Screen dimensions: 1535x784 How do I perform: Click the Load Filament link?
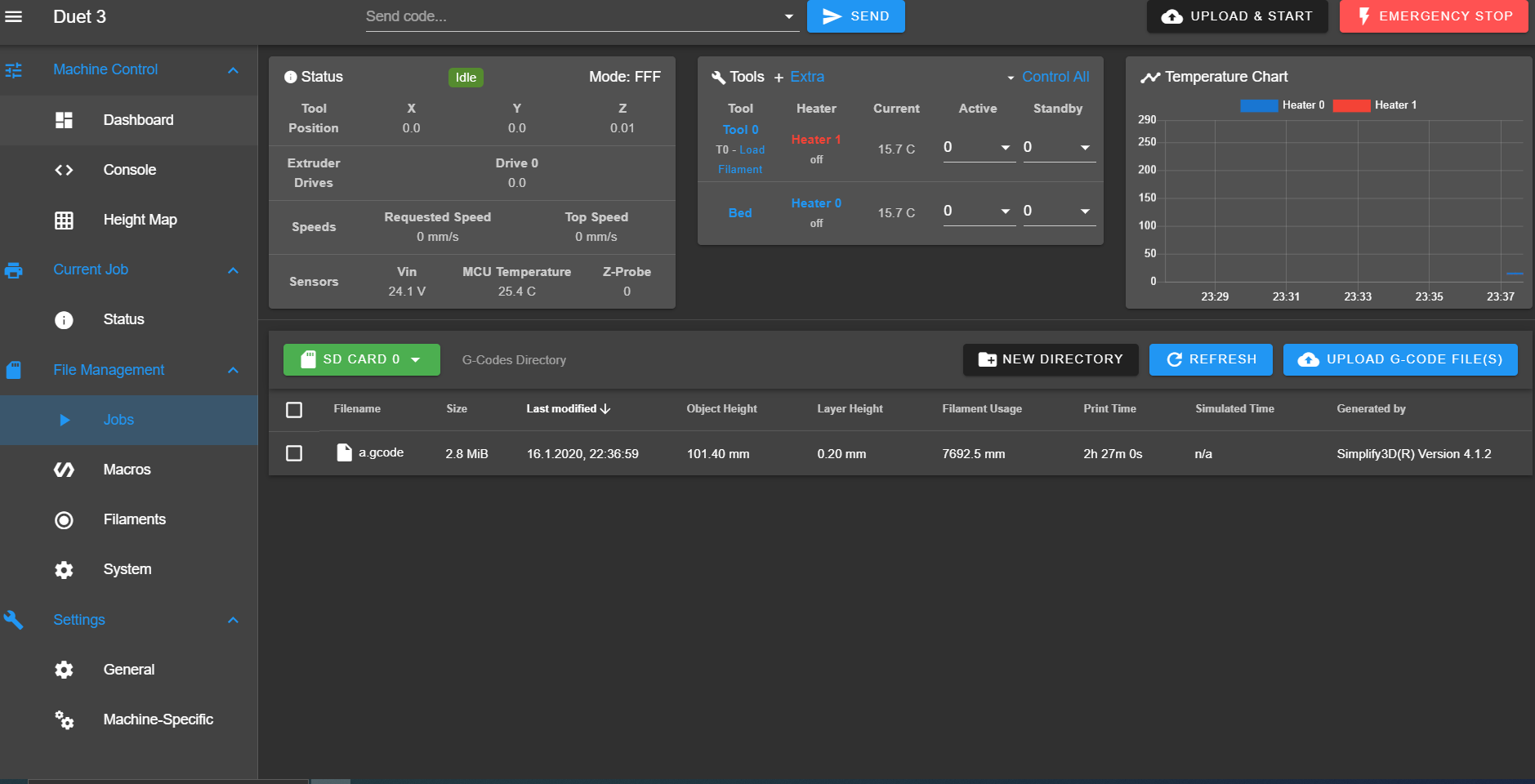[742, 159]
